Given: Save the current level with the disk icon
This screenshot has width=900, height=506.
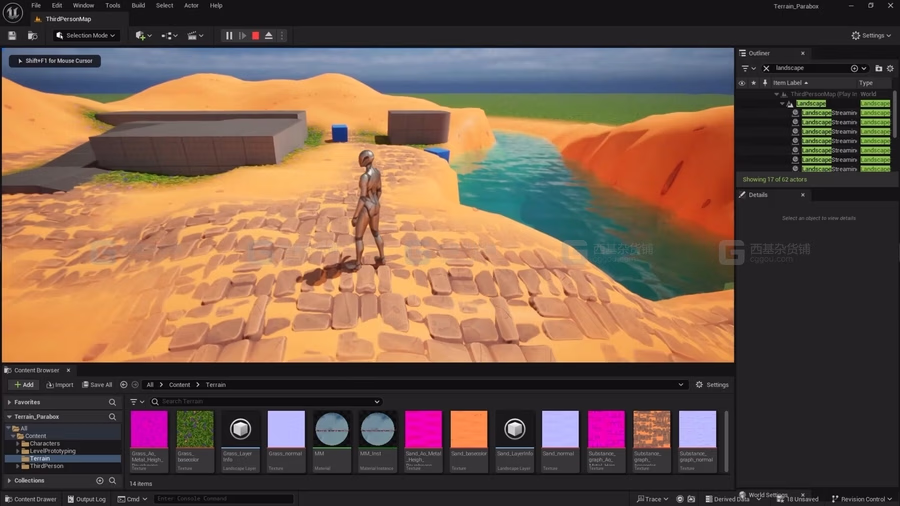Looking at the screenshot, I should (12, 36).
